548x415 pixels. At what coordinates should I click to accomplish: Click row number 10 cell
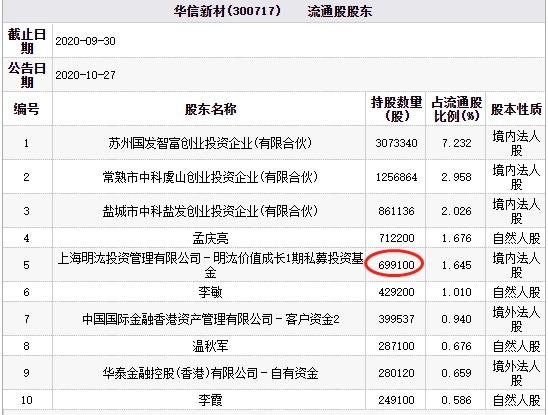[x=27, y=400]
